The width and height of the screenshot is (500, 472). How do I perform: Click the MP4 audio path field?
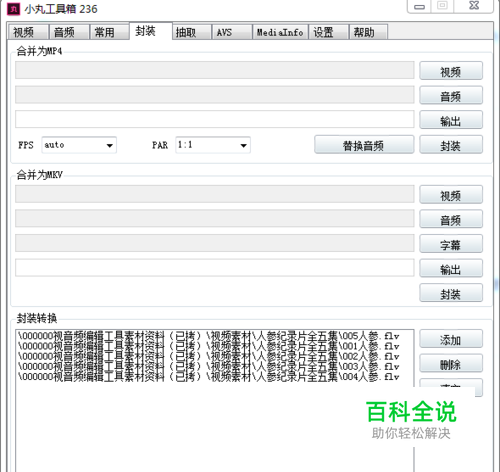[215, 95]
